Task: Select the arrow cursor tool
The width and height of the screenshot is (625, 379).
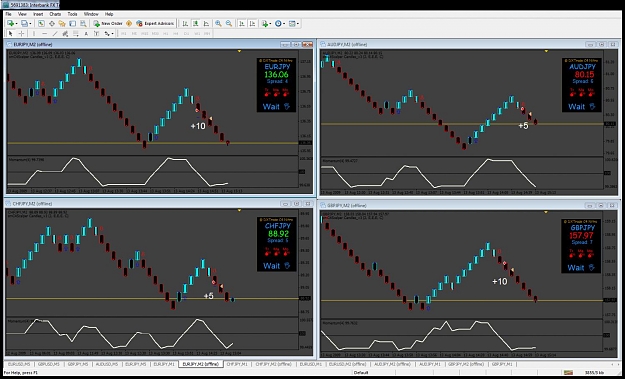Action: tap(10, 34)
